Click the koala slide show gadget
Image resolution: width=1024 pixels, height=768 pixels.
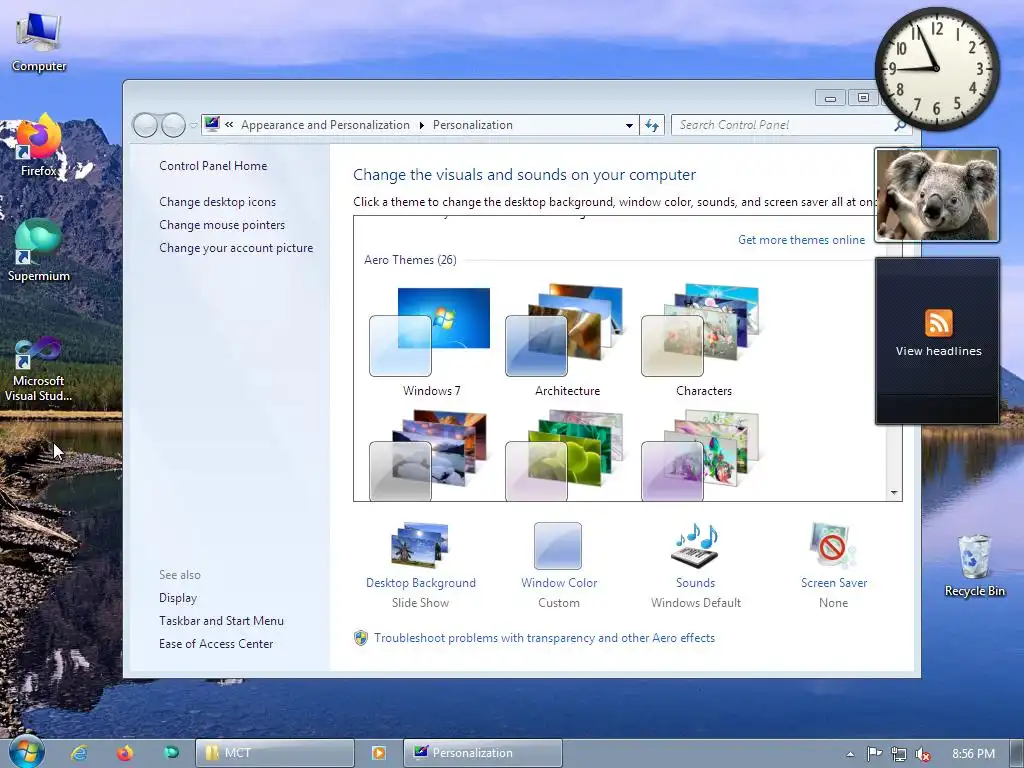point(937,195)
